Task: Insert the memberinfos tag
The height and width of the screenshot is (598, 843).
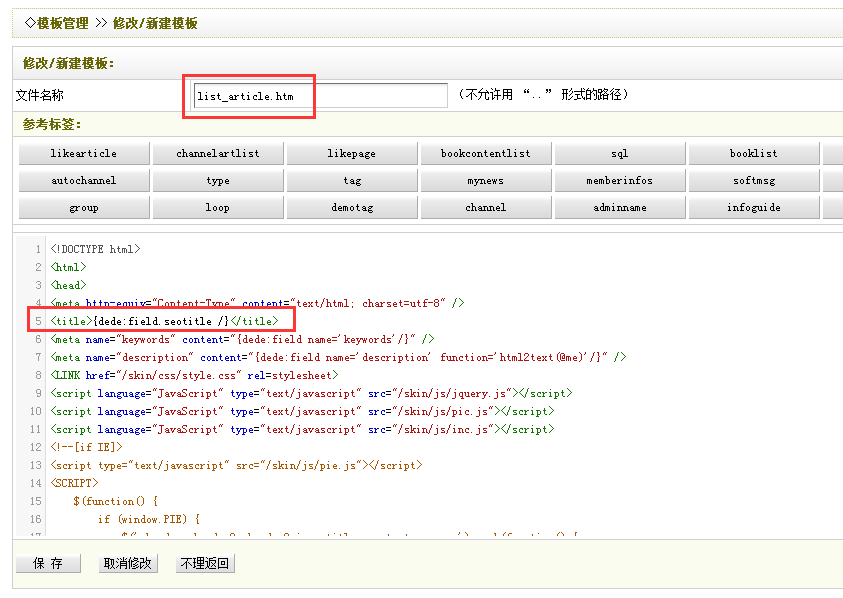Action: tap(620, 180)
